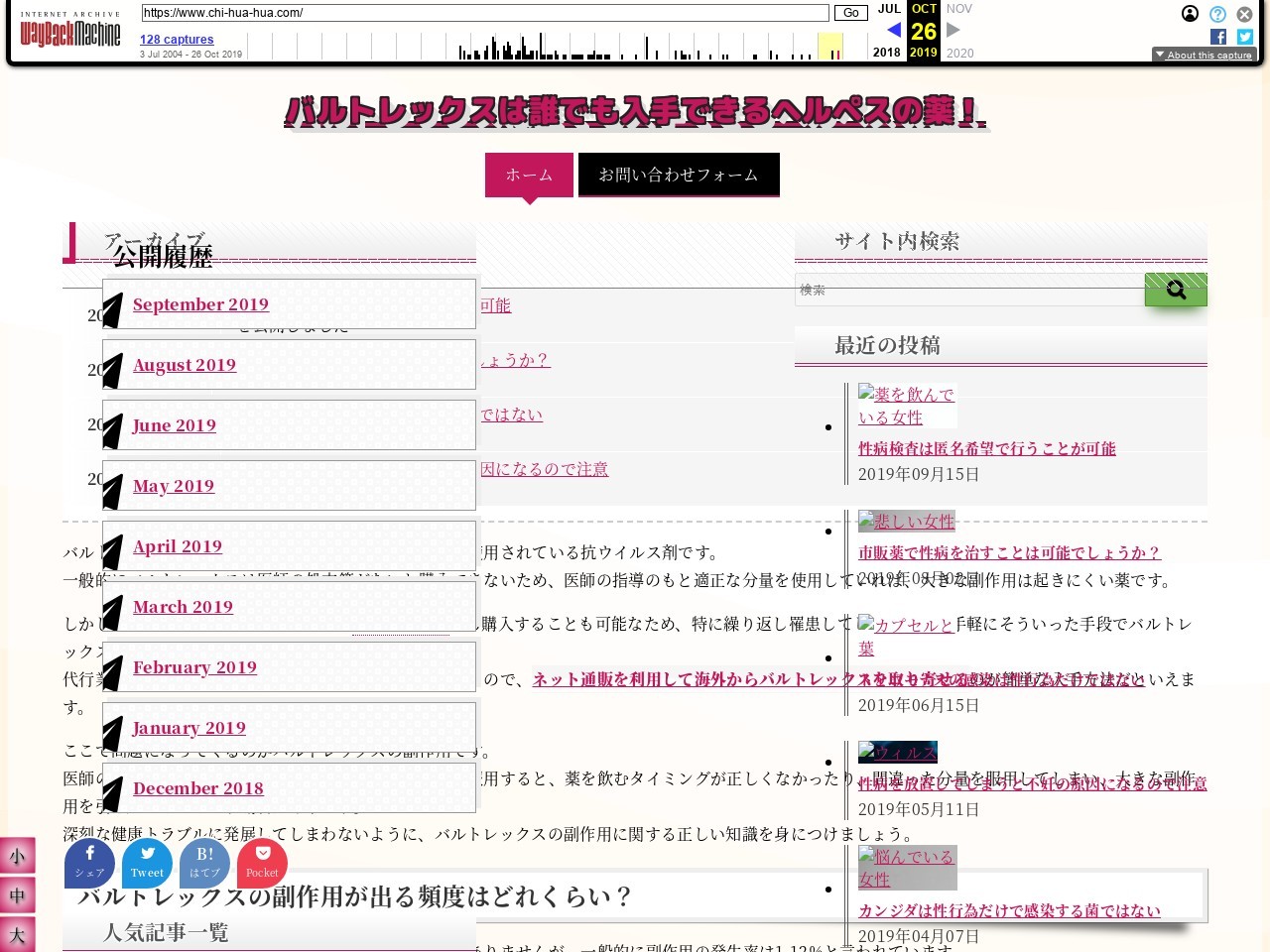
Task: Open the September 2019 archive link
Action: [200, 304]
